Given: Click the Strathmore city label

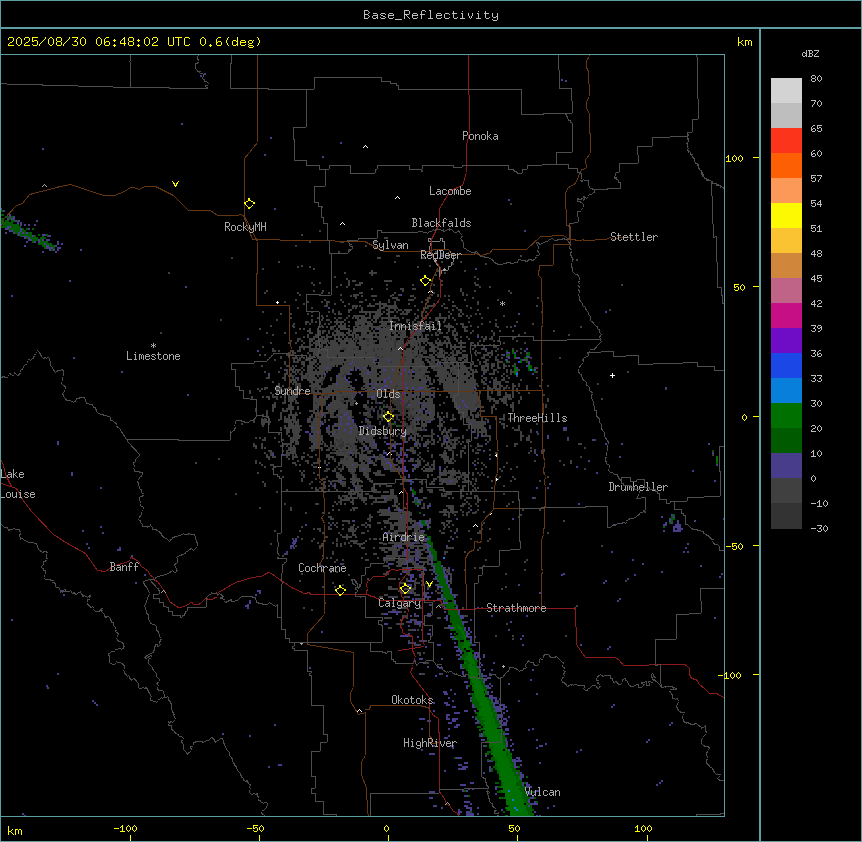Looking at the screenshot, I should click(x=516, y=608).
